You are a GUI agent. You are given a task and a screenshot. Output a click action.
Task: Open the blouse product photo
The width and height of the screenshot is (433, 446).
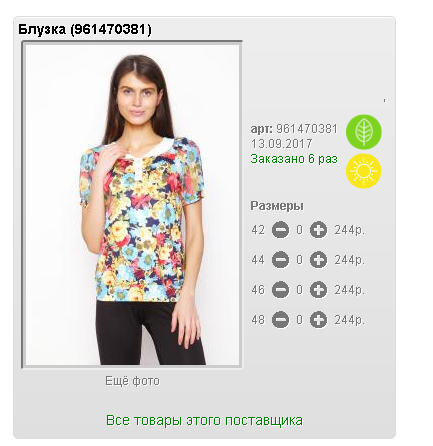coord(132,205)
